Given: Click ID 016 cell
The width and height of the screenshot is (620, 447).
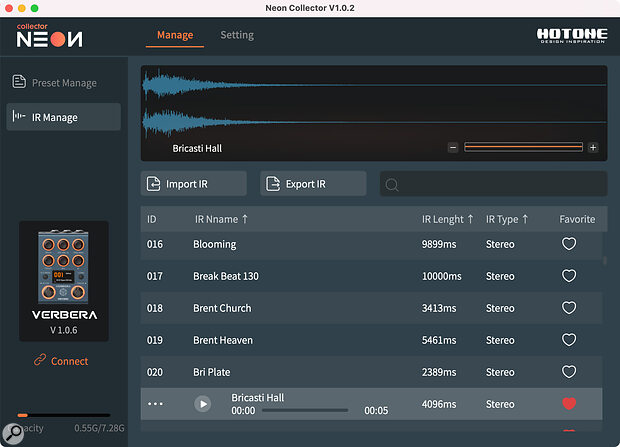Looking at the screenshot, I should pyautogui.click(x=155, y=244).
